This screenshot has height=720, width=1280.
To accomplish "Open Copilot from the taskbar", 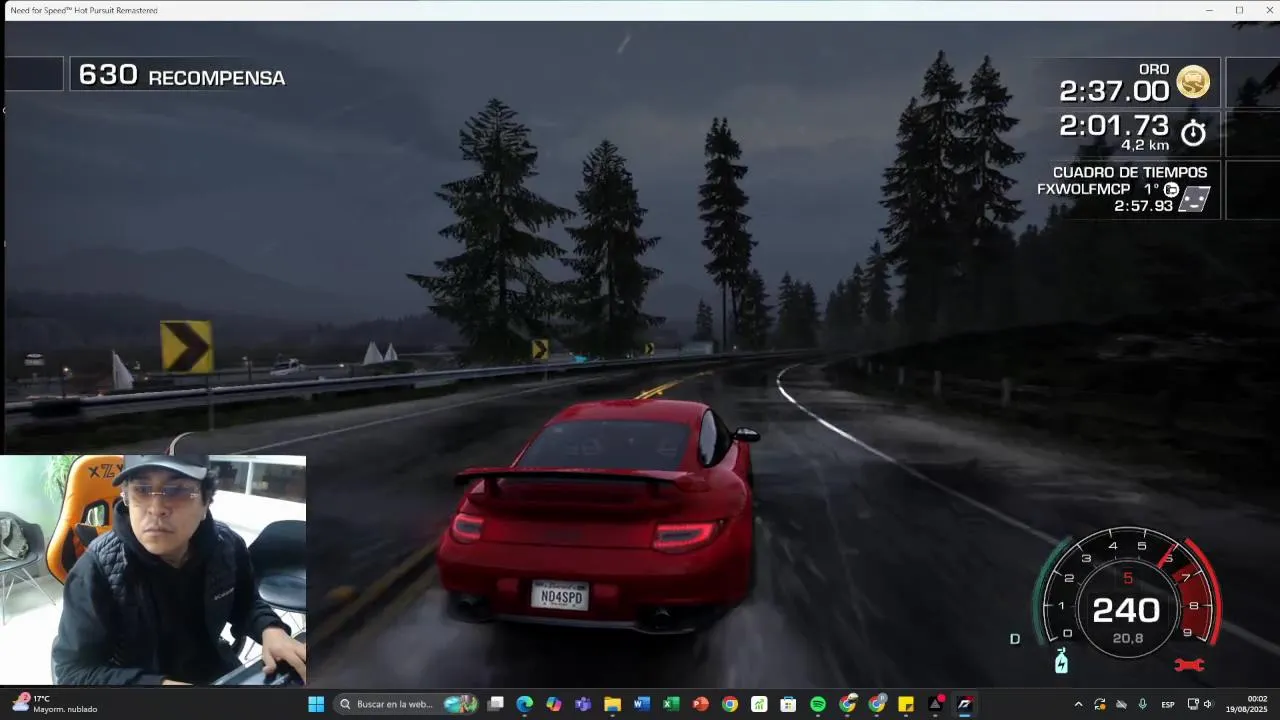I will point(554,704).
